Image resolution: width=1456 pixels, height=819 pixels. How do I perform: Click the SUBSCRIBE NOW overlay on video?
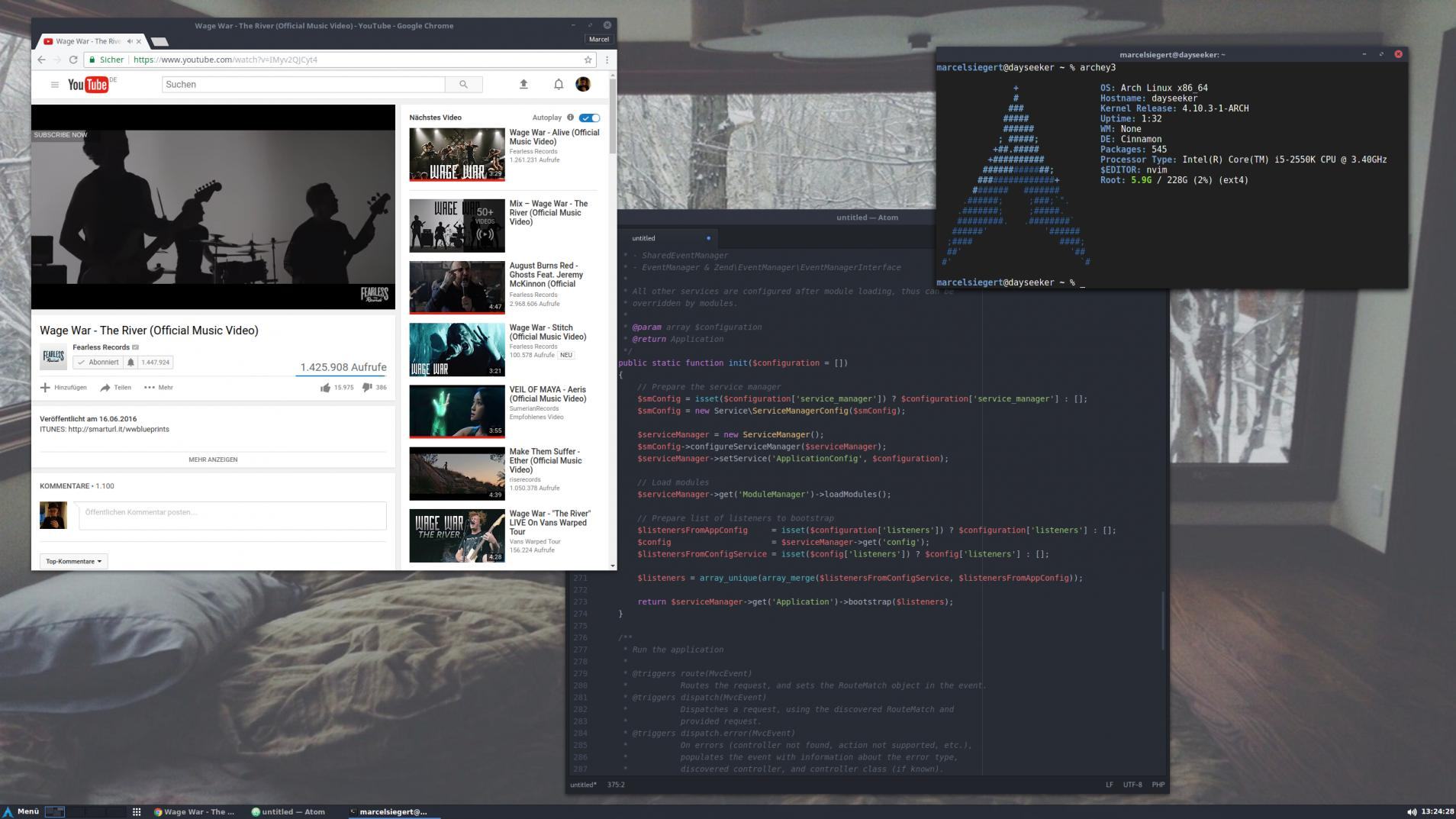tap(60, 135)
